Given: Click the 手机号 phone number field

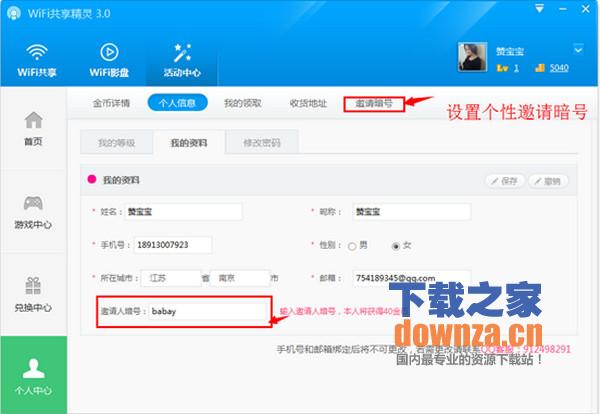Looking at the screenshot, I should point(173,245).
